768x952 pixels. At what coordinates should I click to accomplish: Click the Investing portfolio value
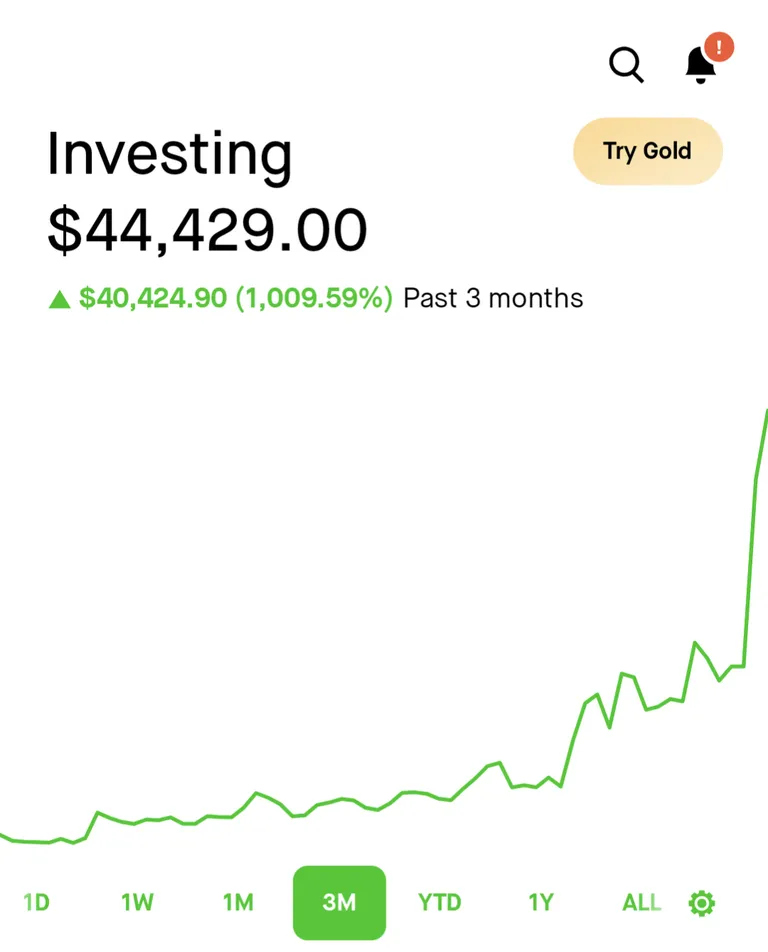coord(208,228)
